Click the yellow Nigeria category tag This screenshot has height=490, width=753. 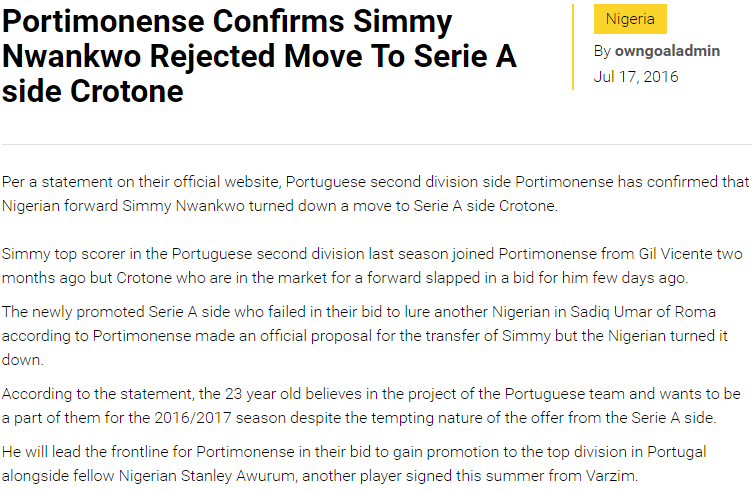pos(629,19)
